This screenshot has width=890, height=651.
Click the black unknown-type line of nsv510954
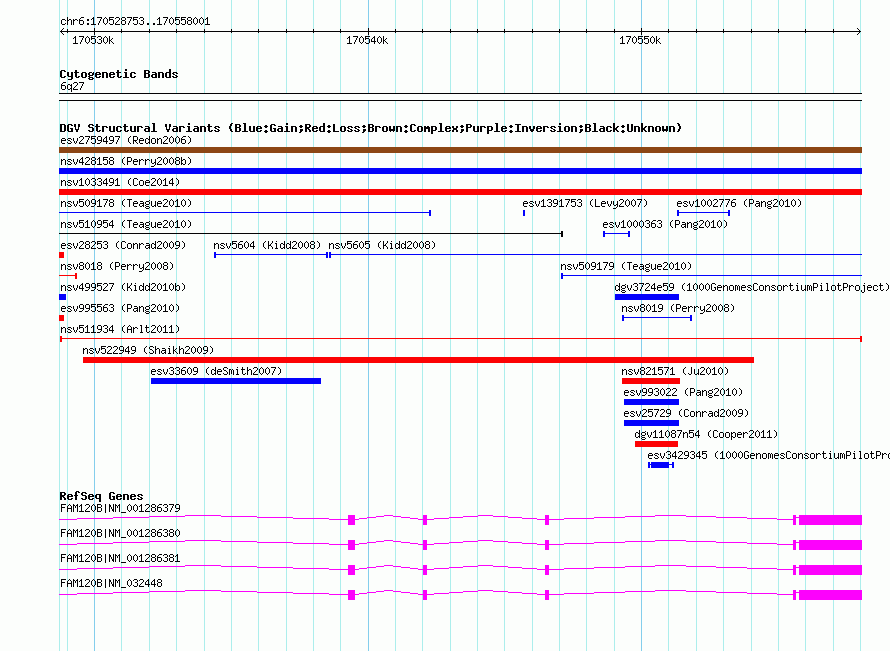tap(311, 233)
